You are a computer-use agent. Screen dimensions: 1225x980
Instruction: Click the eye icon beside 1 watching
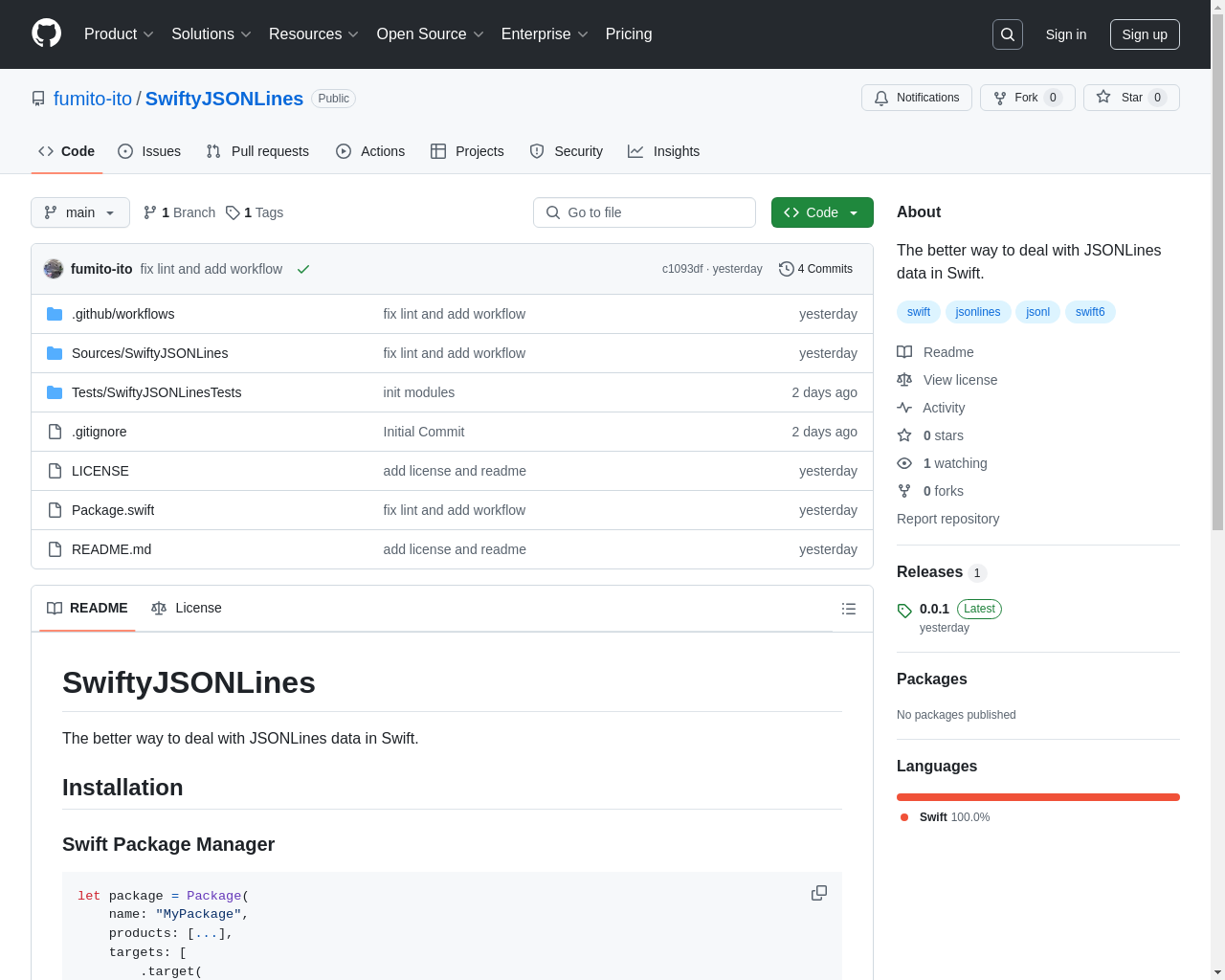click(904, 463)
